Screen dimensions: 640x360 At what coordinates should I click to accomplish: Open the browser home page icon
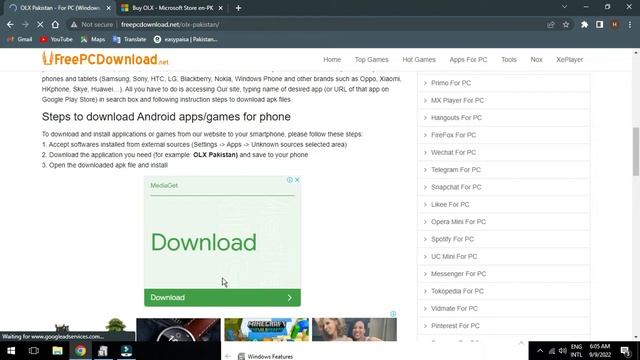tap(55, 24)
